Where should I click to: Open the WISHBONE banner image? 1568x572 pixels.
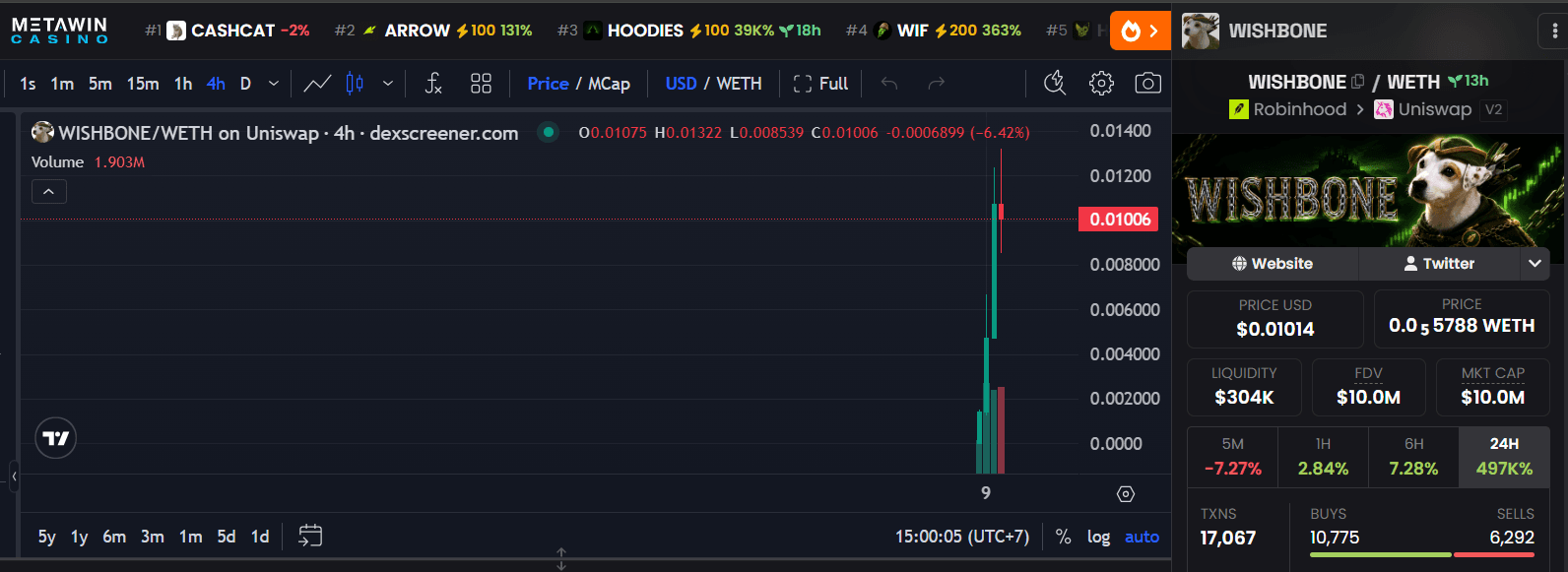[x=1368, y=191]
